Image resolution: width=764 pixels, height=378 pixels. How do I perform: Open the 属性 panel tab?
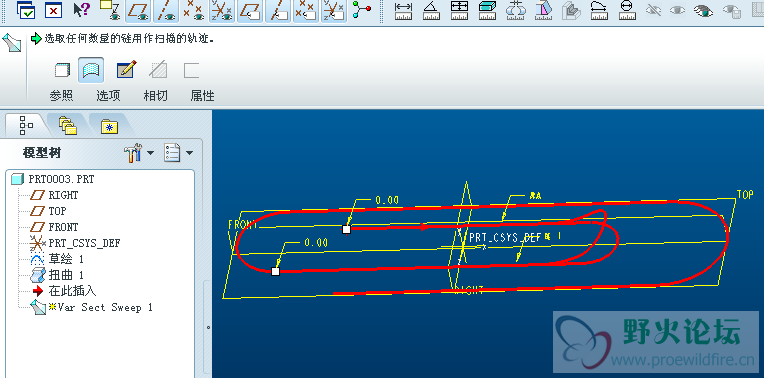(202, 95)
